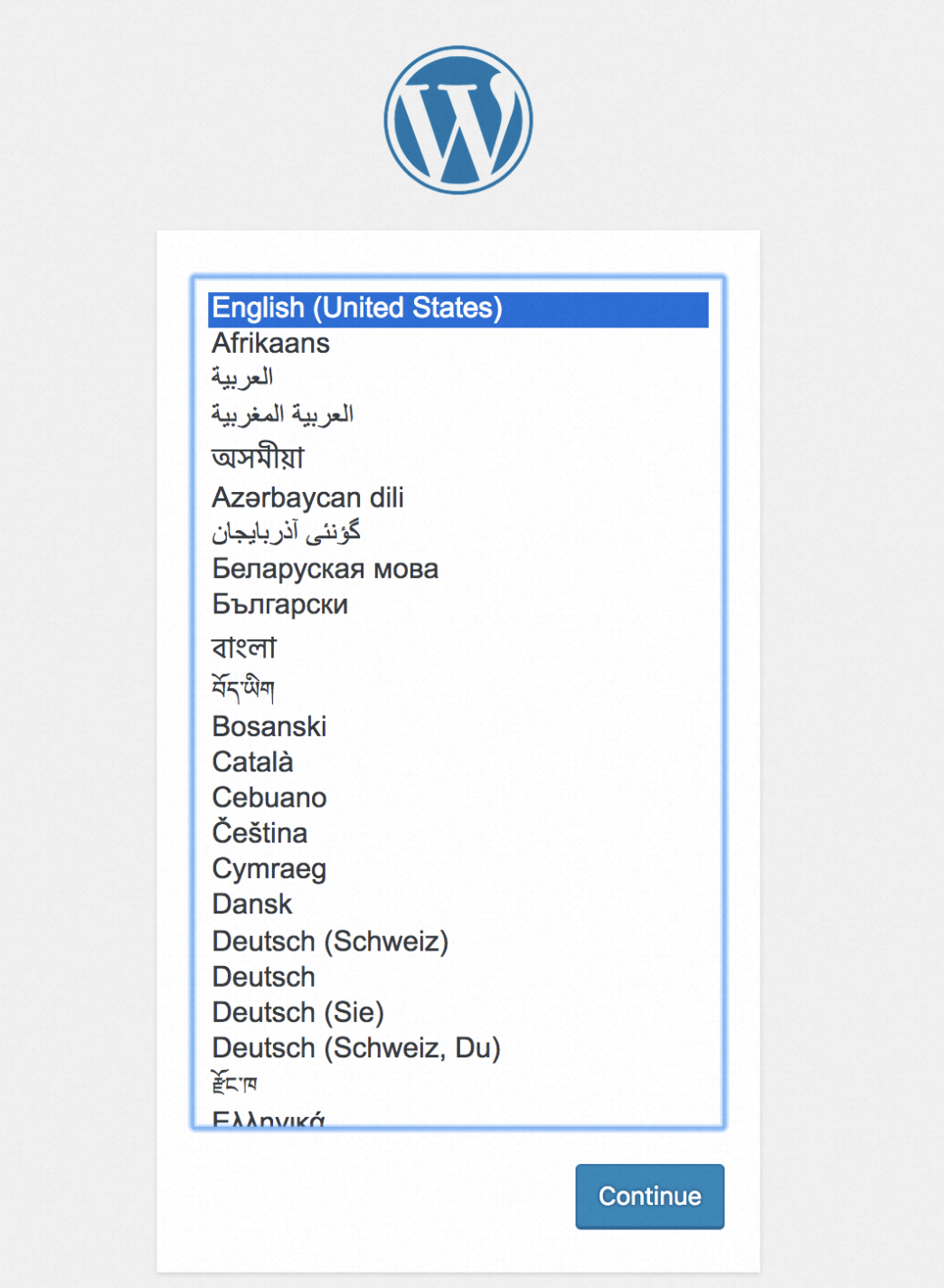Choose Deutsch (Sie) in the list
Image resolution: width=944 pixels, height=1288 pixels.
pyautogui.click(x=297, y=1012)
